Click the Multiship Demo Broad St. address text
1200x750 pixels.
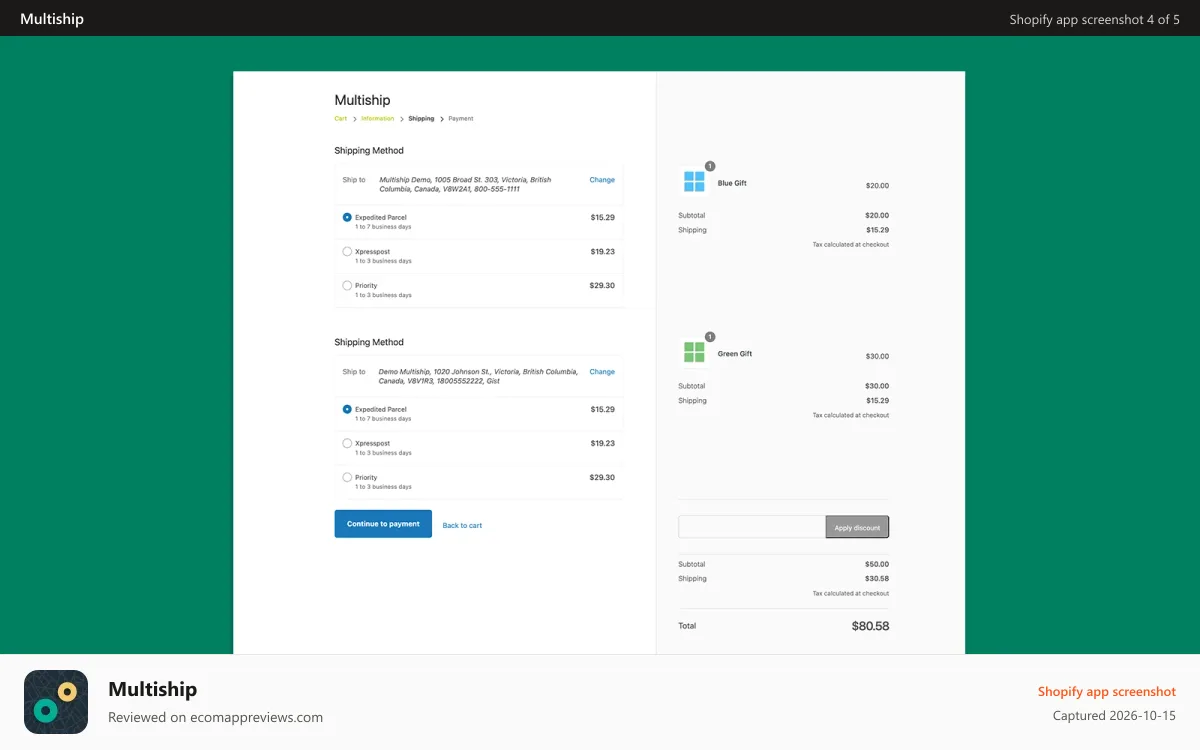(x=465, y=184)
